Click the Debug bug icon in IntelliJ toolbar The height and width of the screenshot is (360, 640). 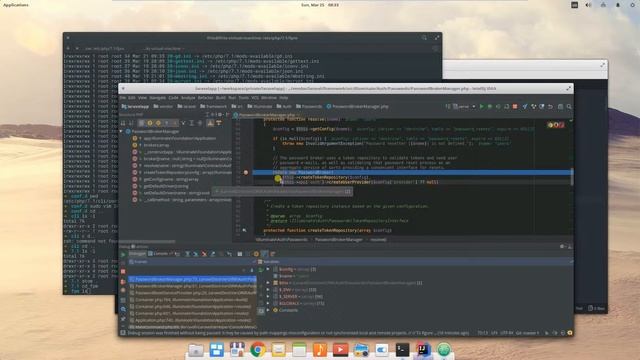click(490, 107)
